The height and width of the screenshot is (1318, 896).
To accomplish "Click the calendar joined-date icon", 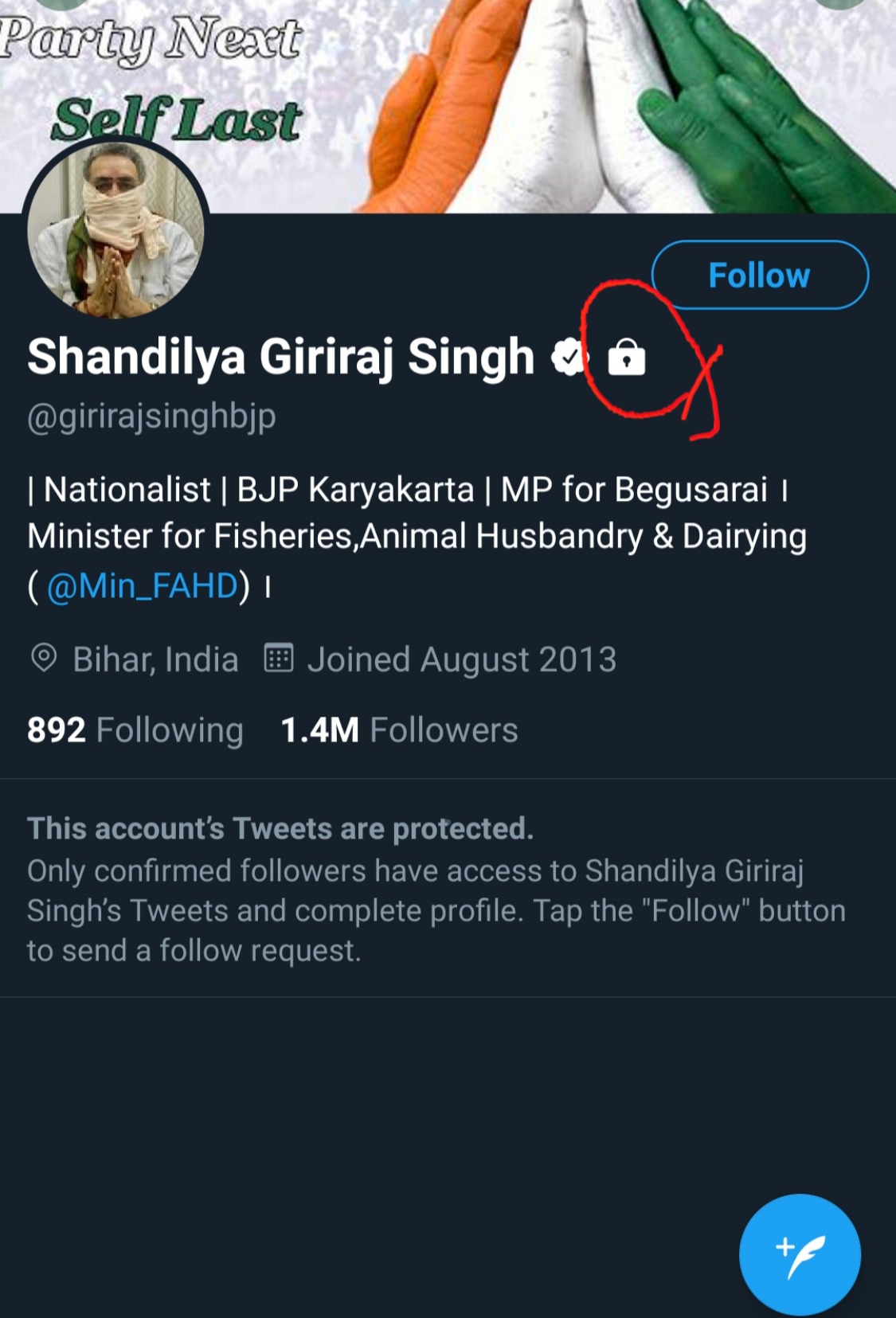I will point(279,659).
